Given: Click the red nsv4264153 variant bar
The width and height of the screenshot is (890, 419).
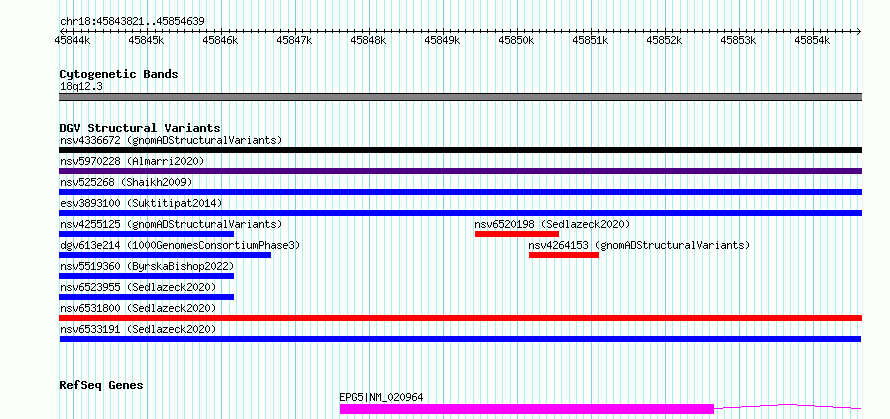Looking at the screenshot, I should [x=564, y=255].
